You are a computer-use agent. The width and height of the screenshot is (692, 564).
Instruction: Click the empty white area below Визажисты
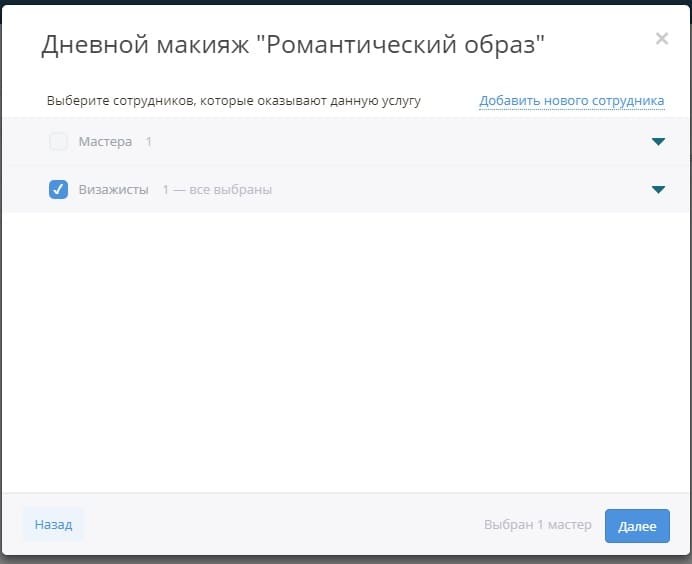[346, 350]
